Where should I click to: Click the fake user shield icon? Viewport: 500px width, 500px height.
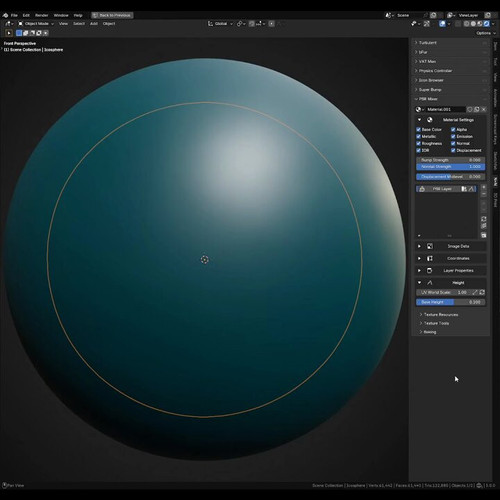tap(470, 109)
